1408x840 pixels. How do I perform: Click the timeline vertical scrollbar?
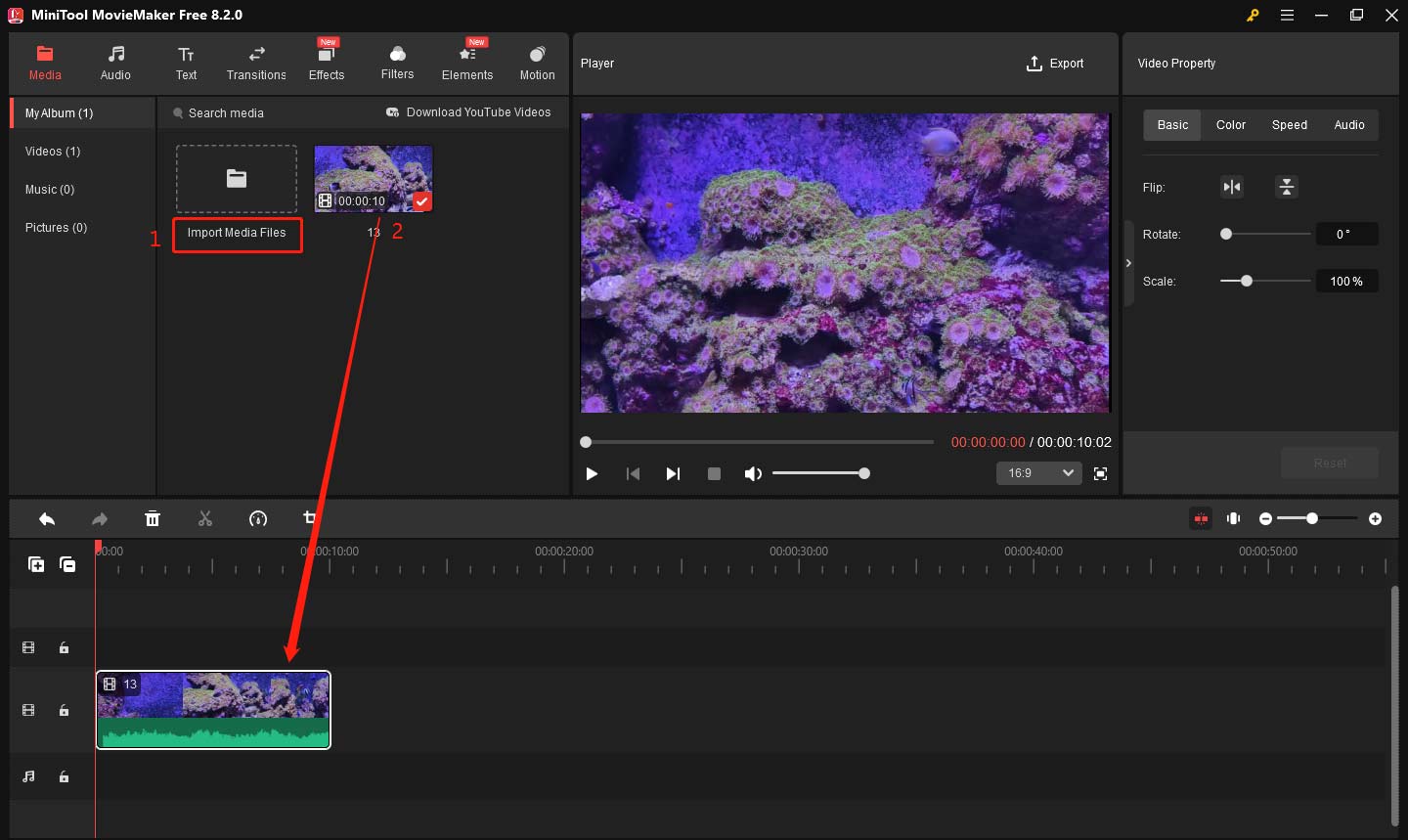click(x=1394, y=706)
